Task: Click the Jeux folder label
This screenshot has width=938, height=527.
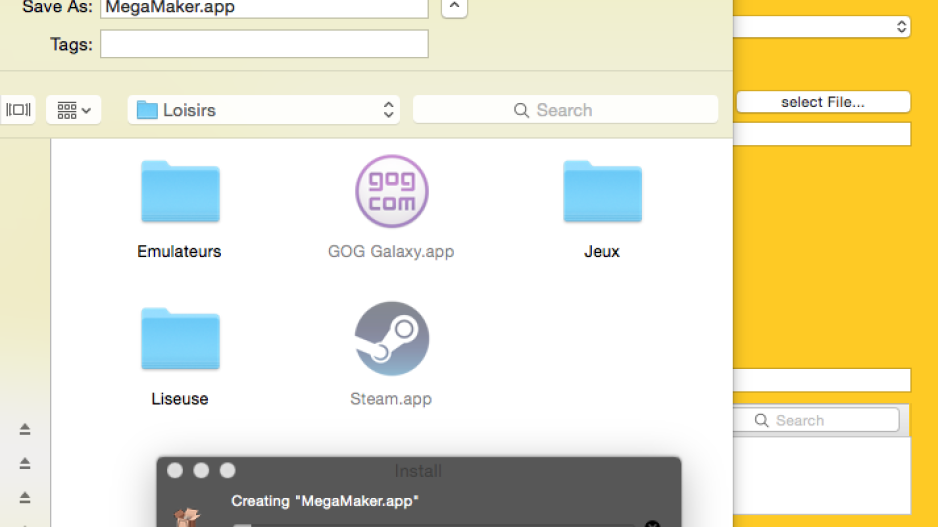Action: coord(602,251)
